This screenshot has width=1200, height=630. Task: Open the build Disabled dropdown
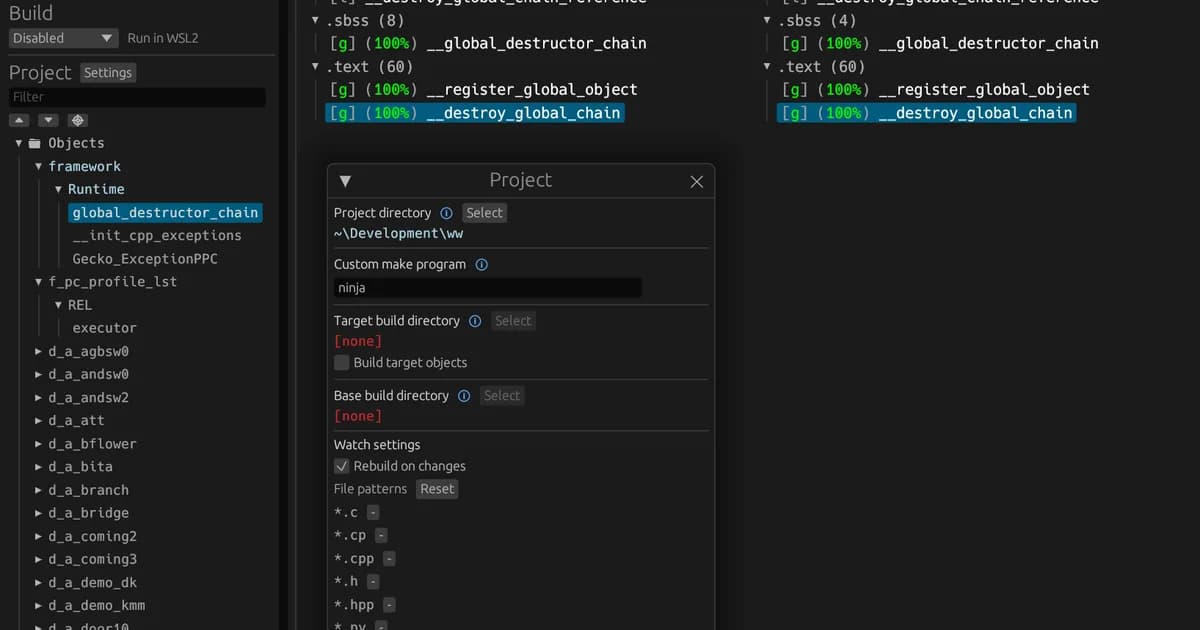pyautogui.click(x=64, y=38)
